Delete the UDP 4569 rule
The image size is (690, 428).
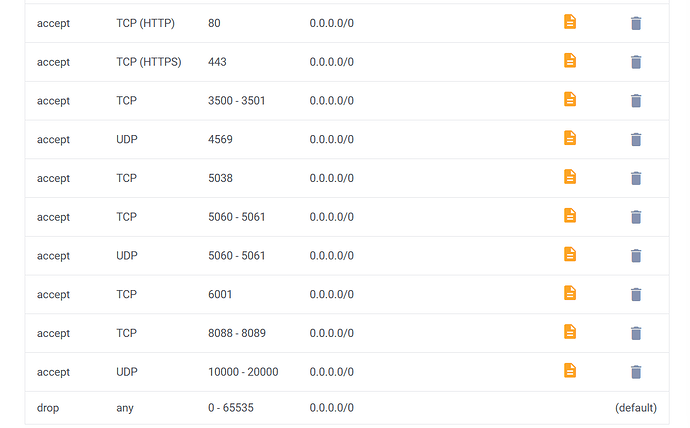point(636,139)
